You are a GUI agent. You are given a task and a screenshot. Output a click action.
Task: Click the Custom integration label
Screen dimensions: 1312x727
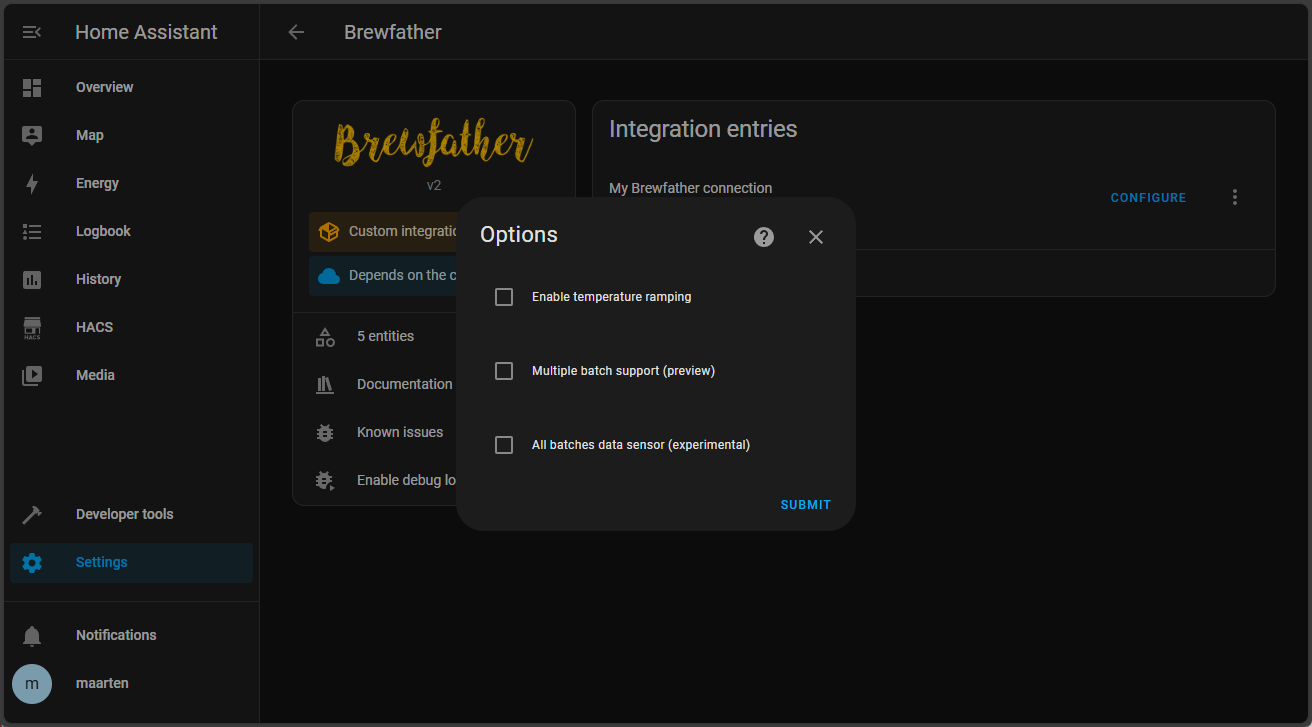pos(403,231)
